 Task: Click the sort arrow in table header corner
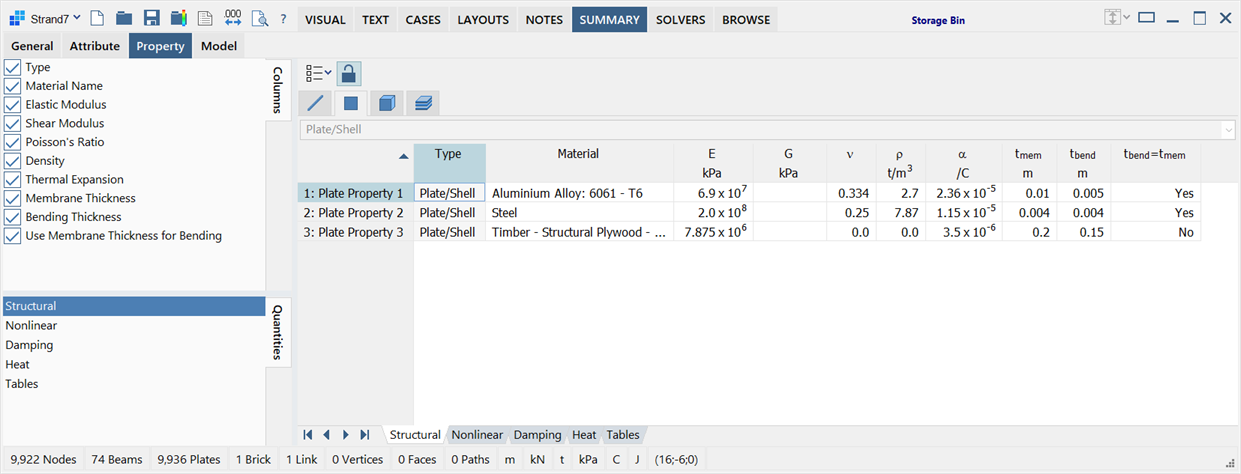coord(403,156)
